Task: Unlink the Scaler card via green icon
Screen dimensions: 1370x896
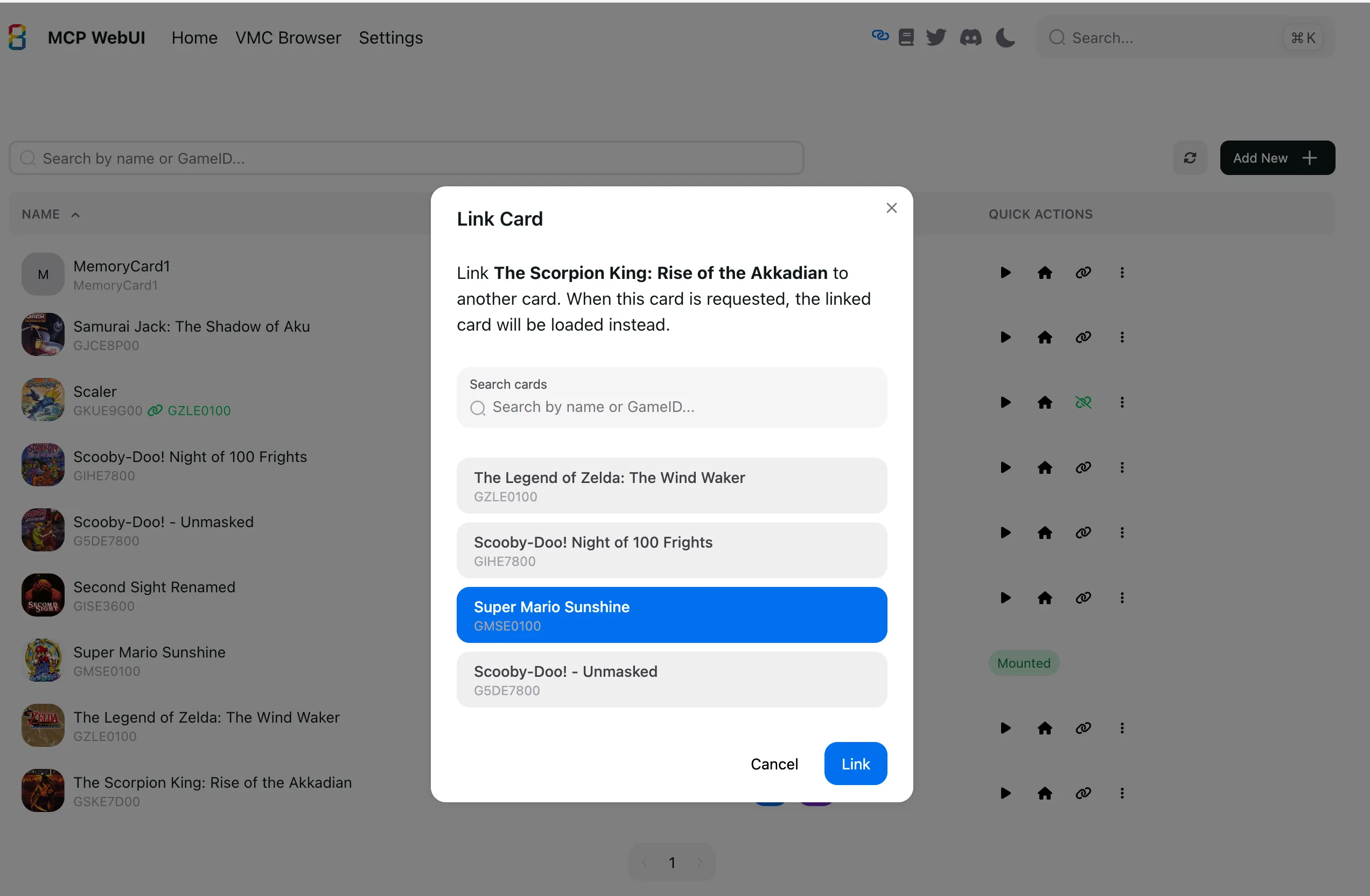Action: pos(1083,402)
